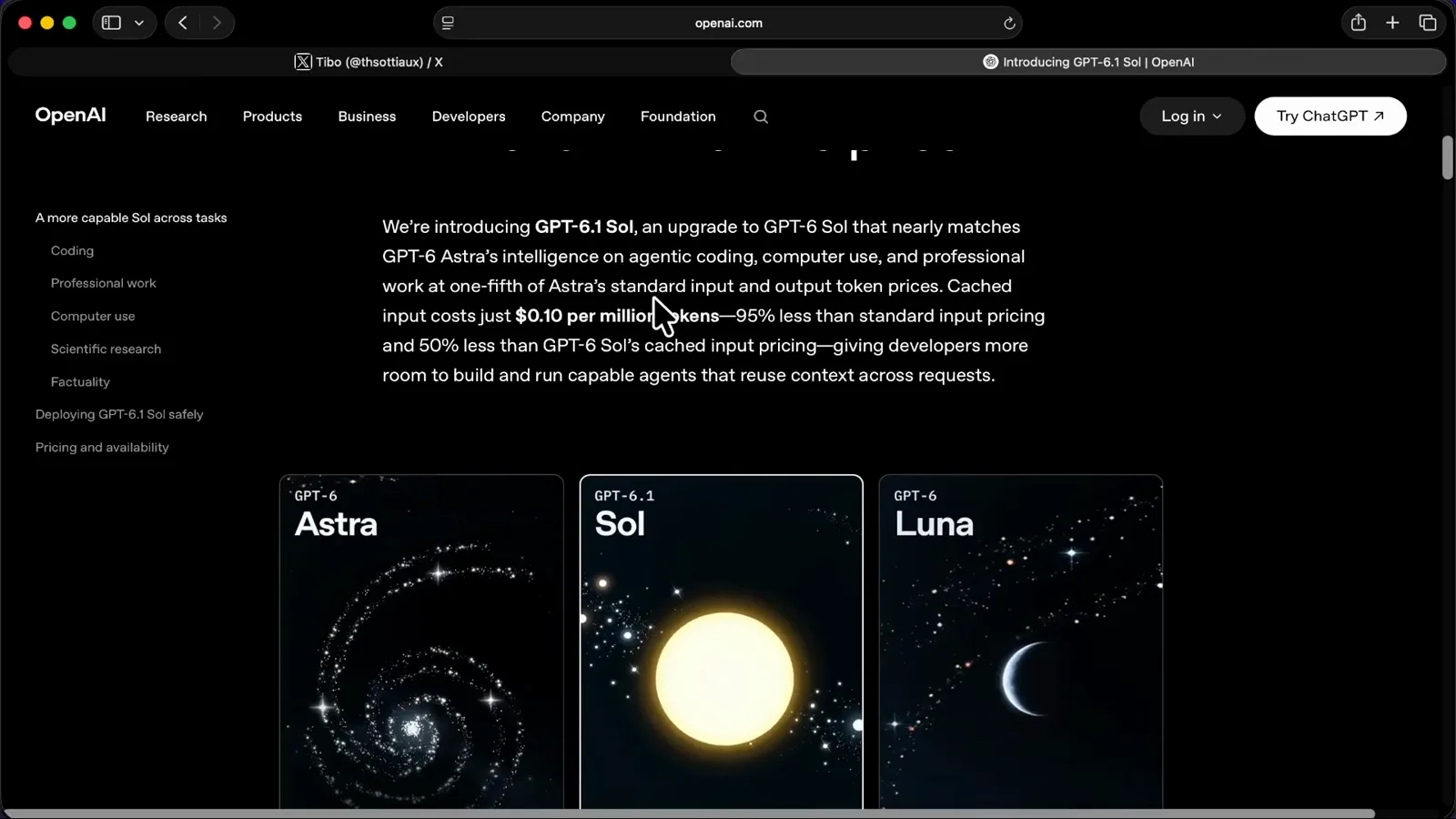
Task: Jump to A more capable Sol across tasks
Action: pos(131,217)
